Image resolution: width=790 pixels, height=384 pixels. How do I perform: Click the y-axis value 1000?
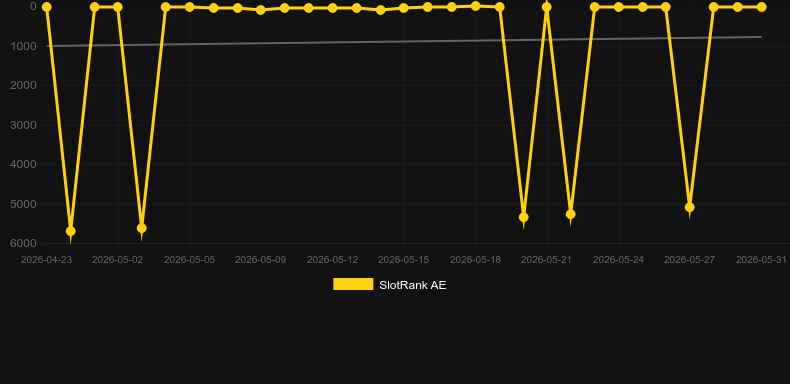point(23,46)
